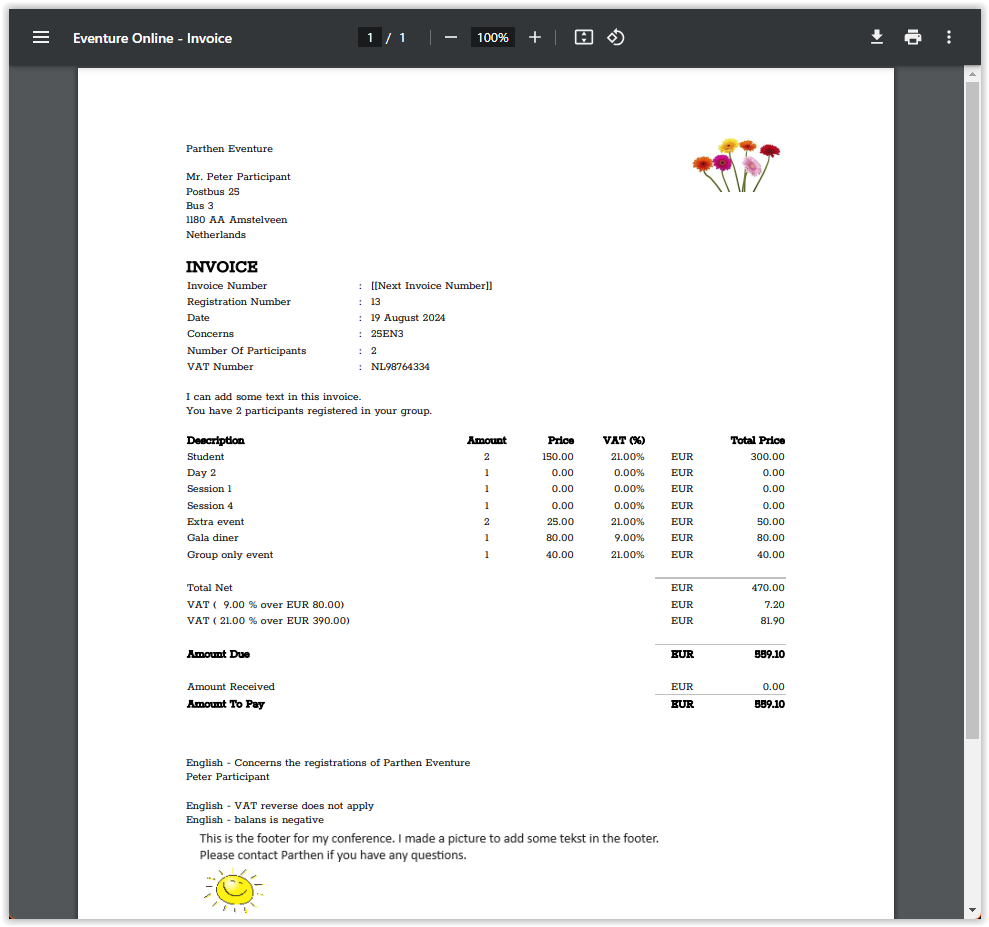Click the Amount To Pay total 559.10
The height and width of the screenshot is (927, 989).
[x=769, y=704]
